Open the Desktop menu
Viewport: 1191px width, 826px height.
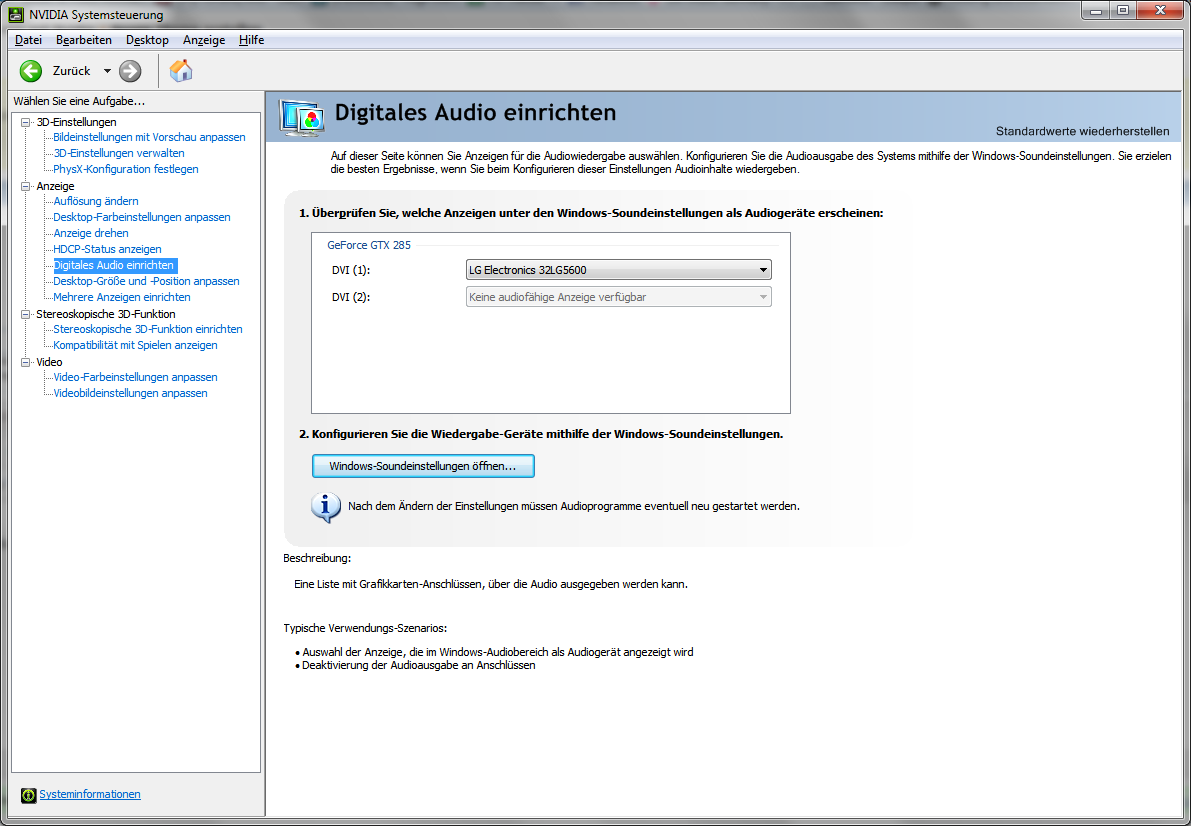click(147, 40)
